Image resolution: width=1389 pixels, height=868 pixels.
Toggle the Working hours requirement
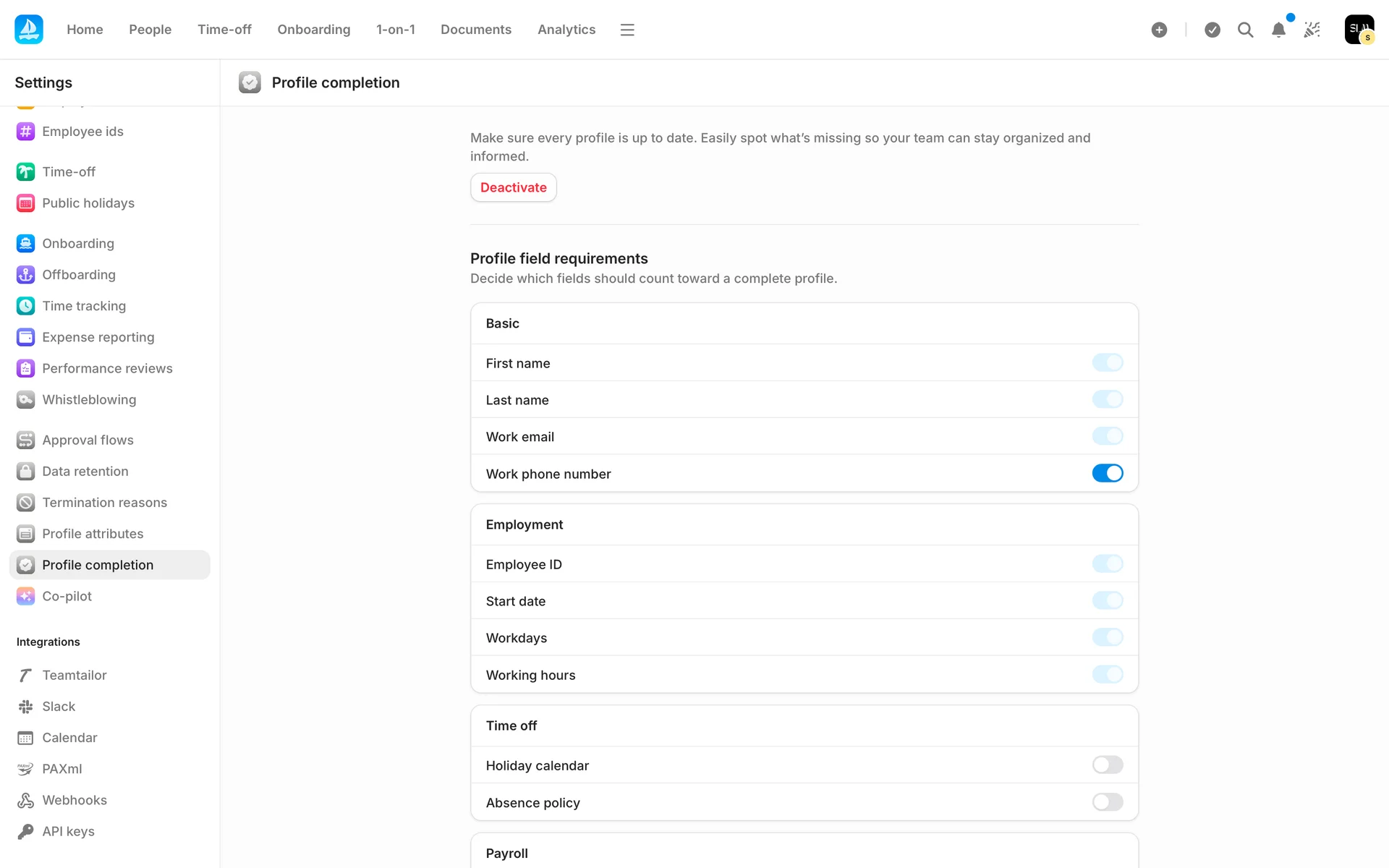point(1107,675)
